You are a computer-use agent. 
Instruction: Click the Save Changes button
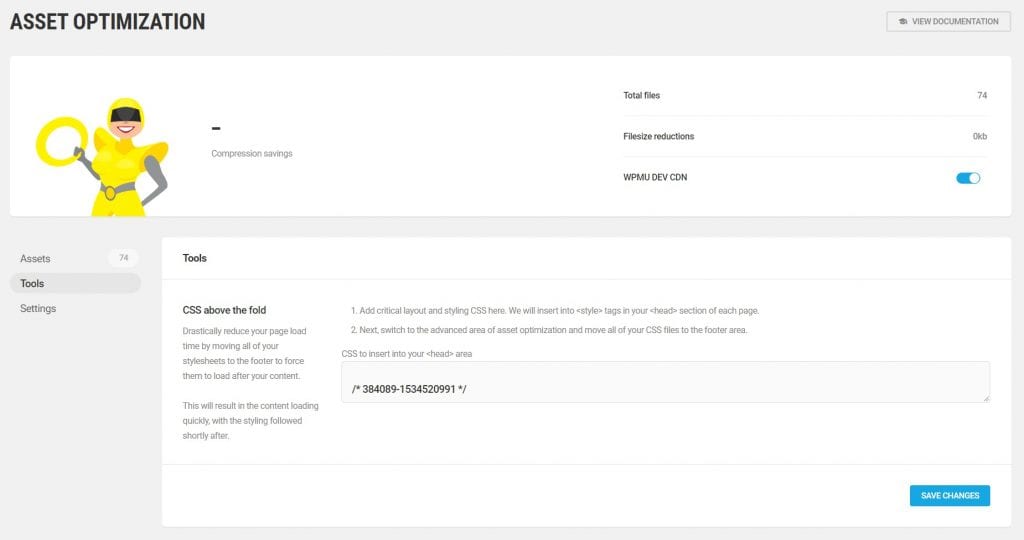(x=950, y=496)
